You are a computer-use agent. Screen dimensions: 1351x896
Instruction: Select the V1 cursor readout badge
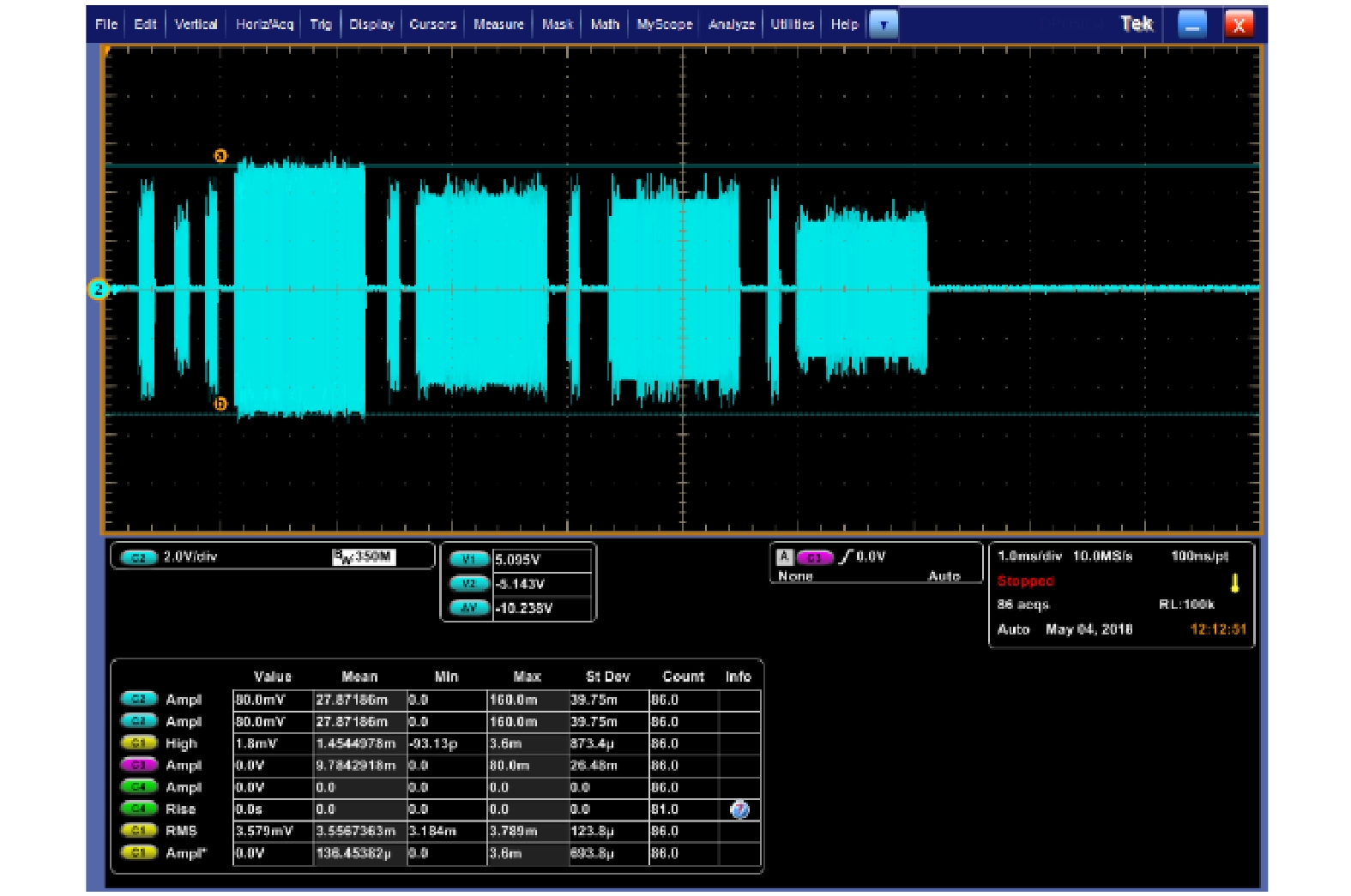(468, 560)
